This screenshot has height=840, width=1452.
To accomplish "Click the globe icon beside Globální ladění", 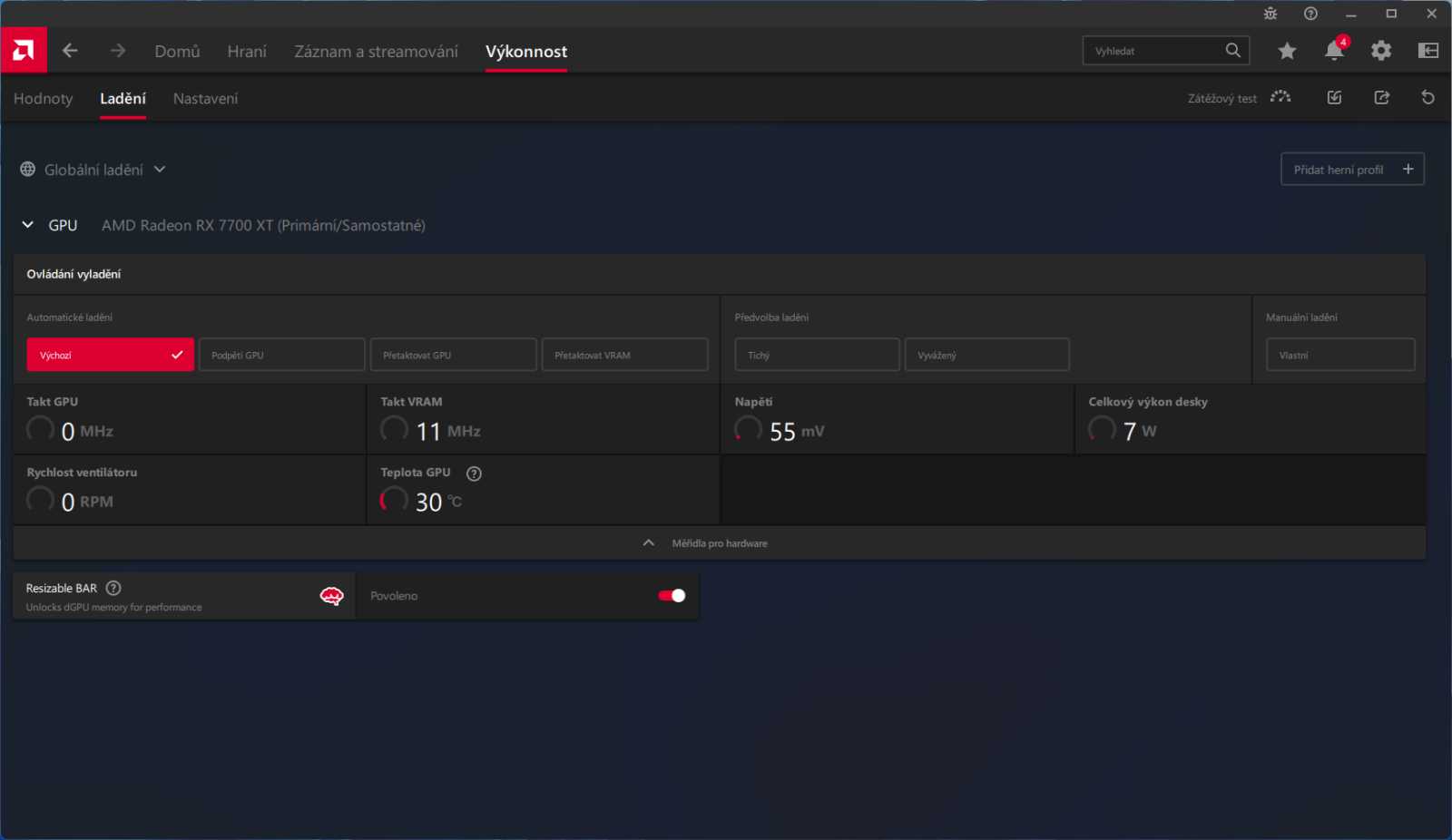I will click(x=28, y=170).
